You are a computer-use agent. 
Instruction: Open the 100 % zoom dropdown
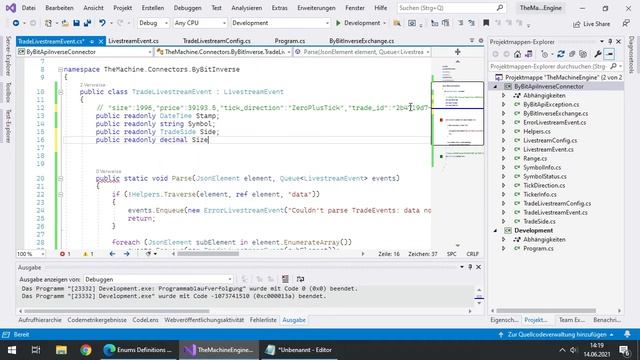point(31,254)
